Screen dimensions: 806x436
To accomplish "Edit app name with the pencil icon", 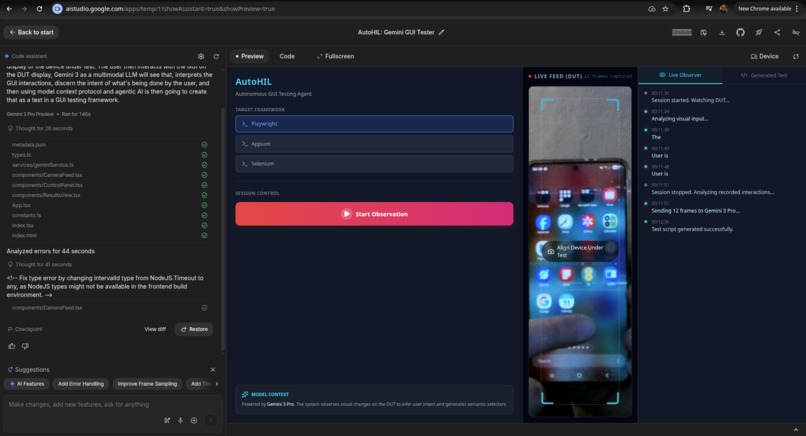I will (x=441, y=32).
